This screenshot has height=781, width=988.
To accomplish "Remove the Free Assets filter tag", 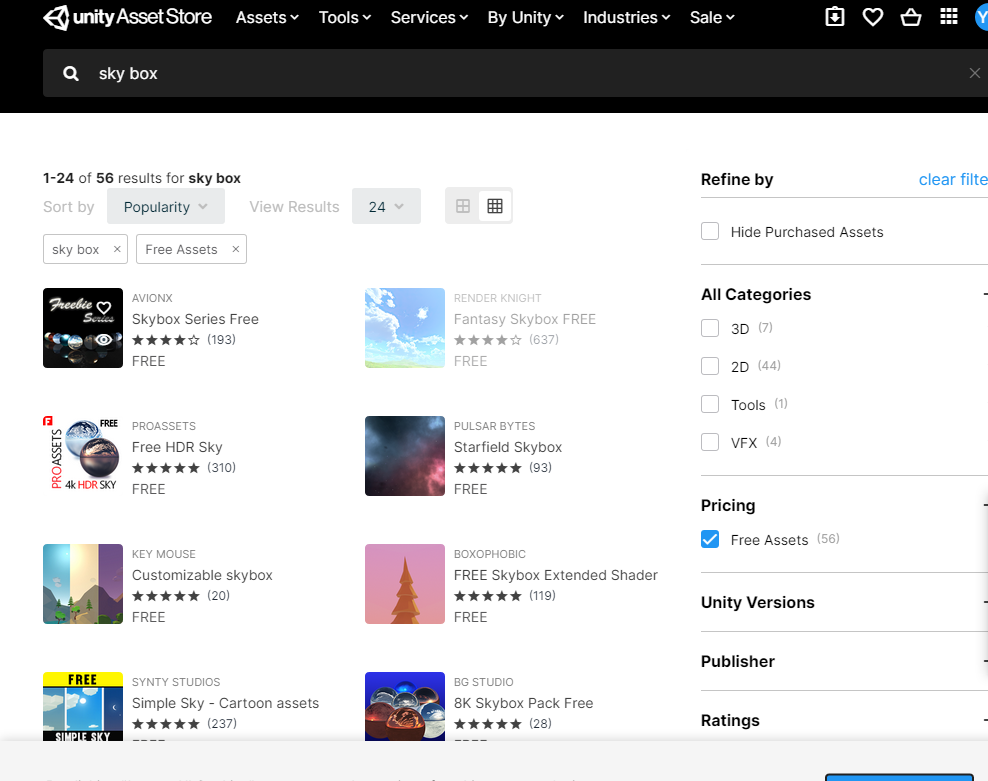I will [x=236, y=249].
